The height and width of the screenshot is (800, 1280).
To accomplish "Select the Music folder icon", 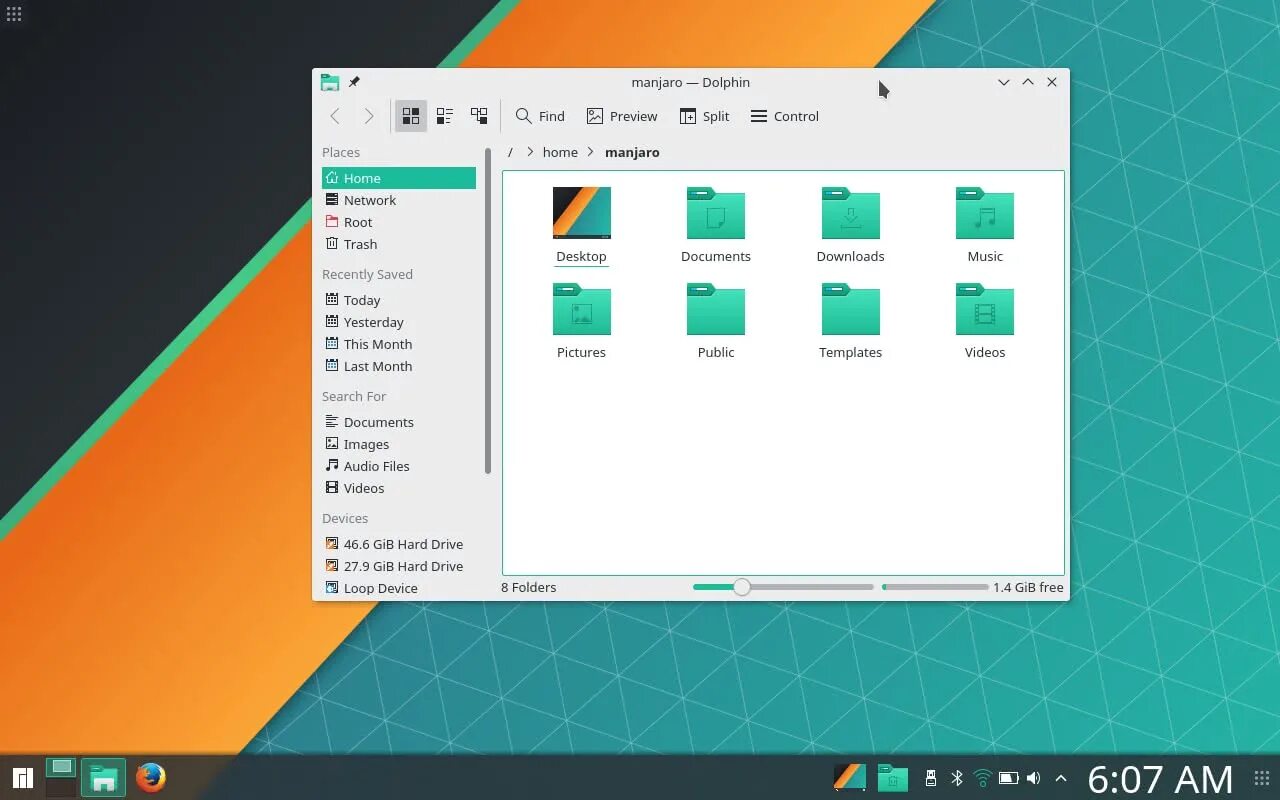I will [985, 213].
